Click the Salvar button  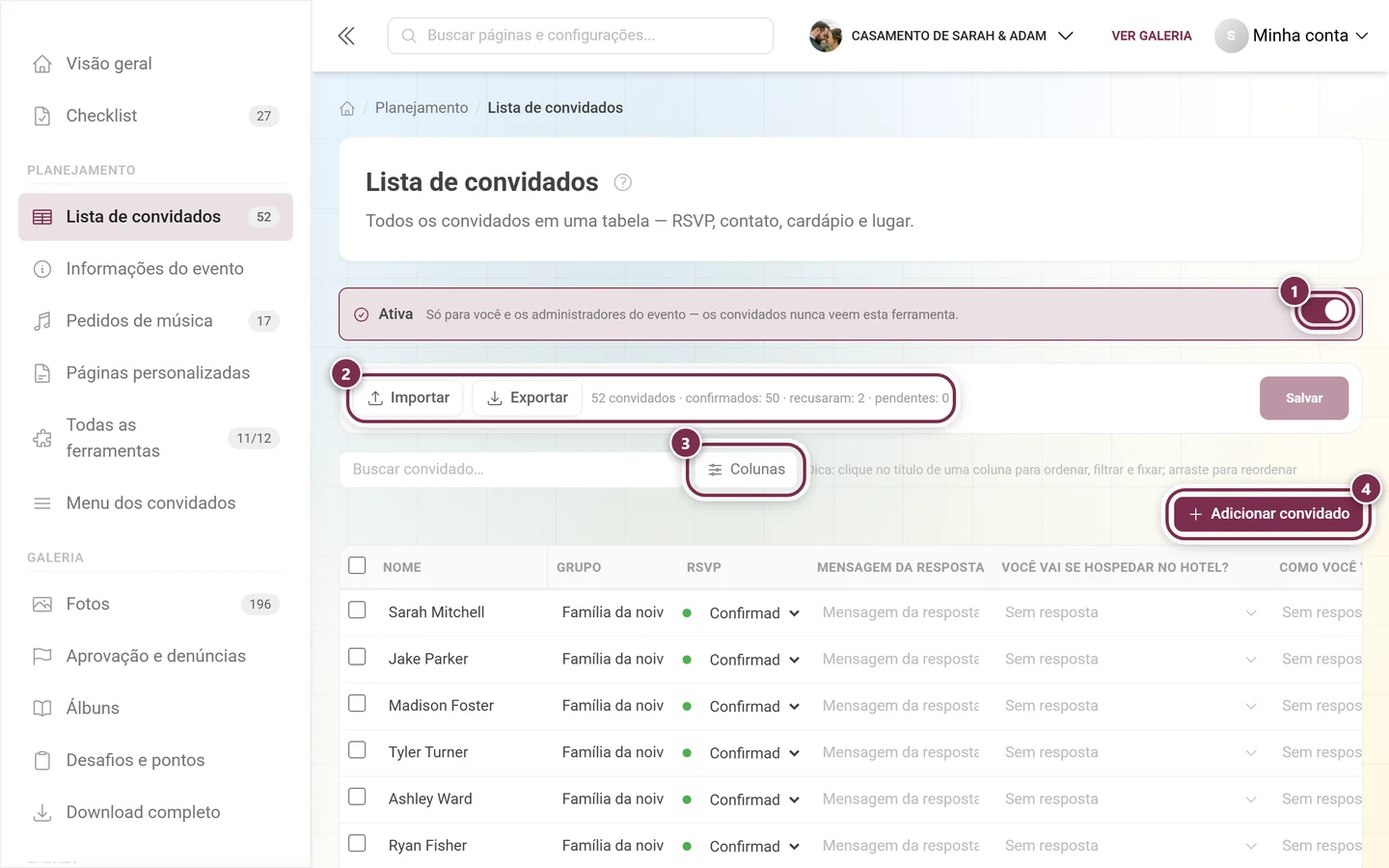click(1304, 398)
